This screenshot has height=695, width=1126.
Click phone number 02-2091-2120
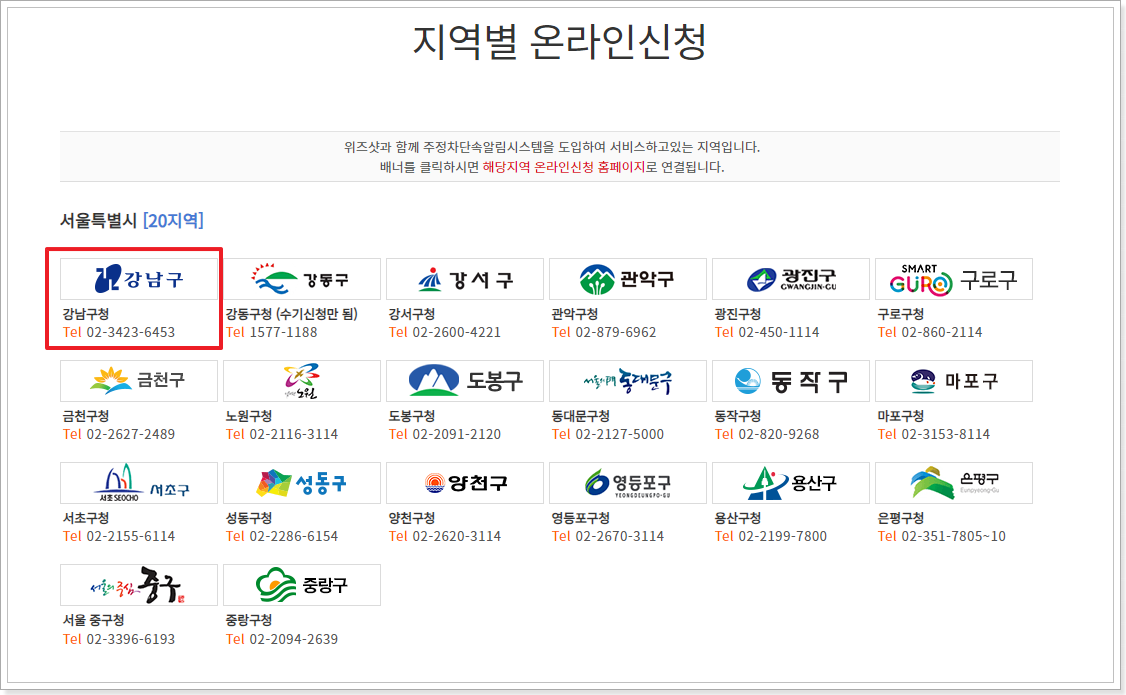(457, 434)
